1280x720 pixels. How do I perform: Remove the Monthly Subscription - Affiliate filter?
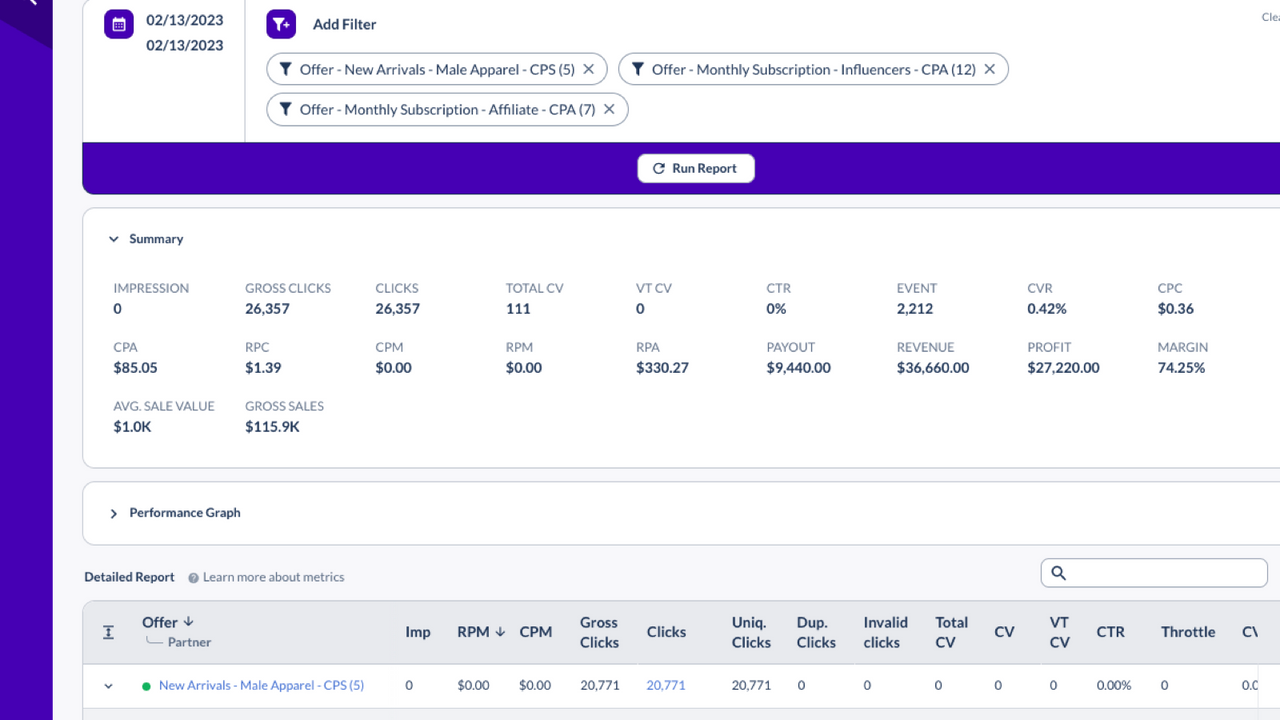609,109
